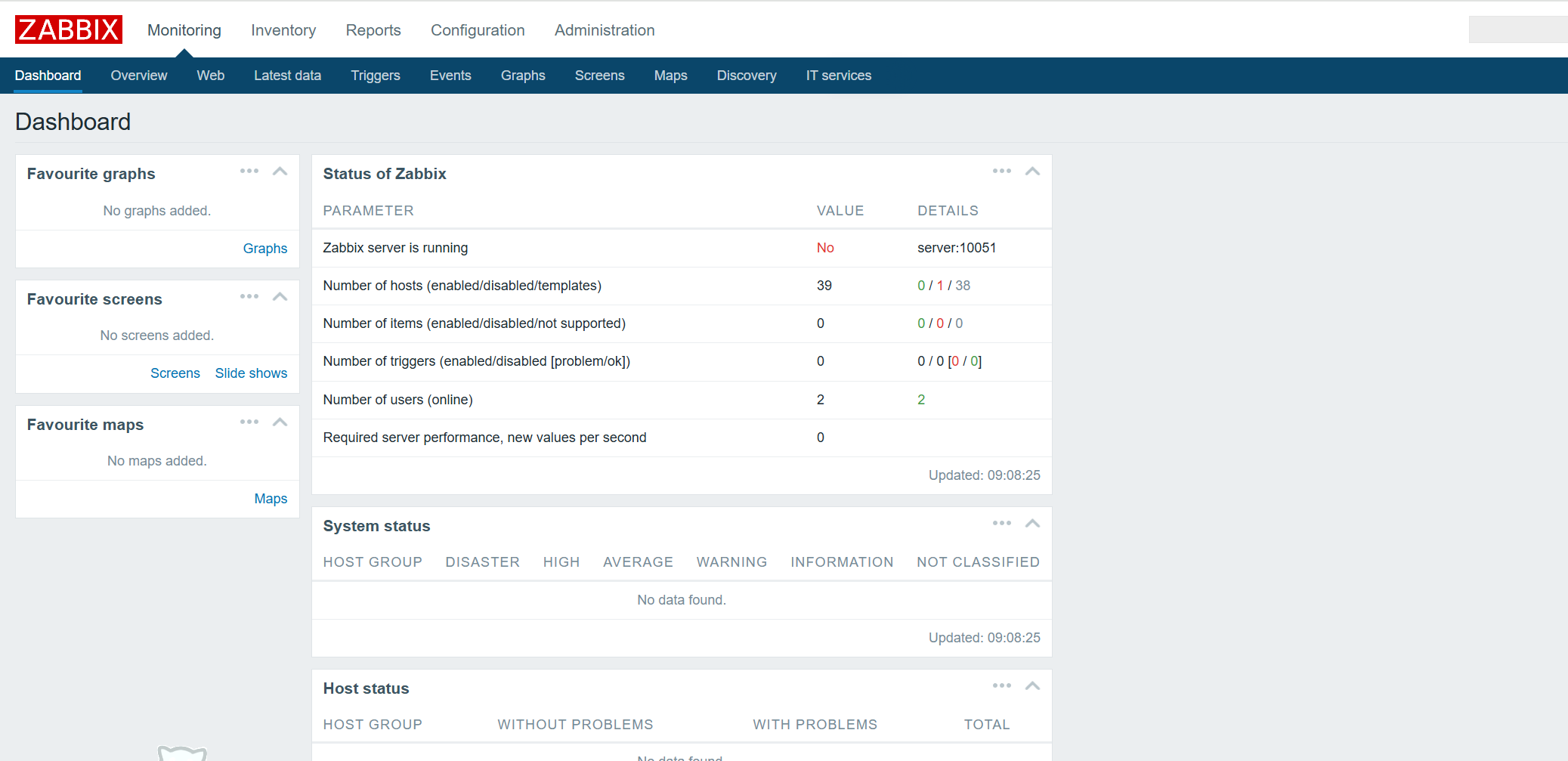Open the Status of Zabbix widget menu

pyautogui.click(x=1001, y=172)
